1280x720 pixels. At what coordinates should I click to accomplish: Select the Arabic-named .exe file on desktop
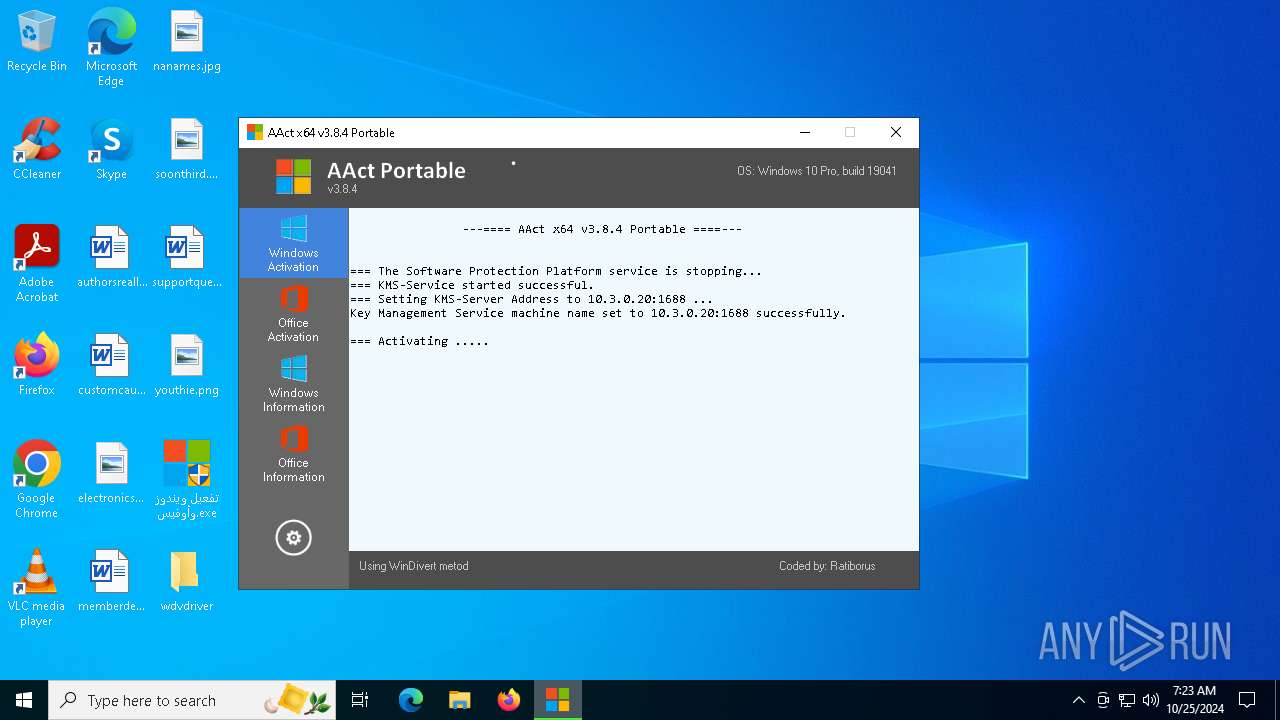(x=187, y=480)
